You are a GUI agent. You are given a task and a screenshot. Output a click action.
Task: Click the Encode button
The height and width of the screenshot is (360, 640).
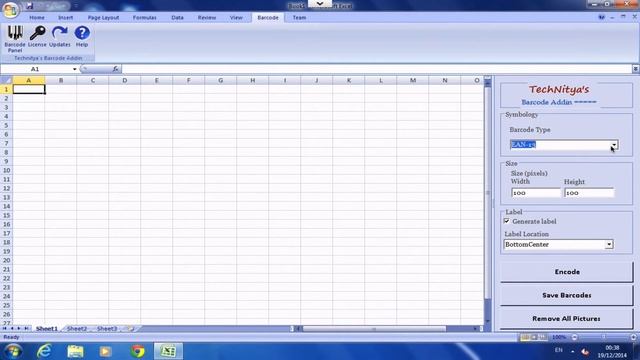tap(567, 272)
